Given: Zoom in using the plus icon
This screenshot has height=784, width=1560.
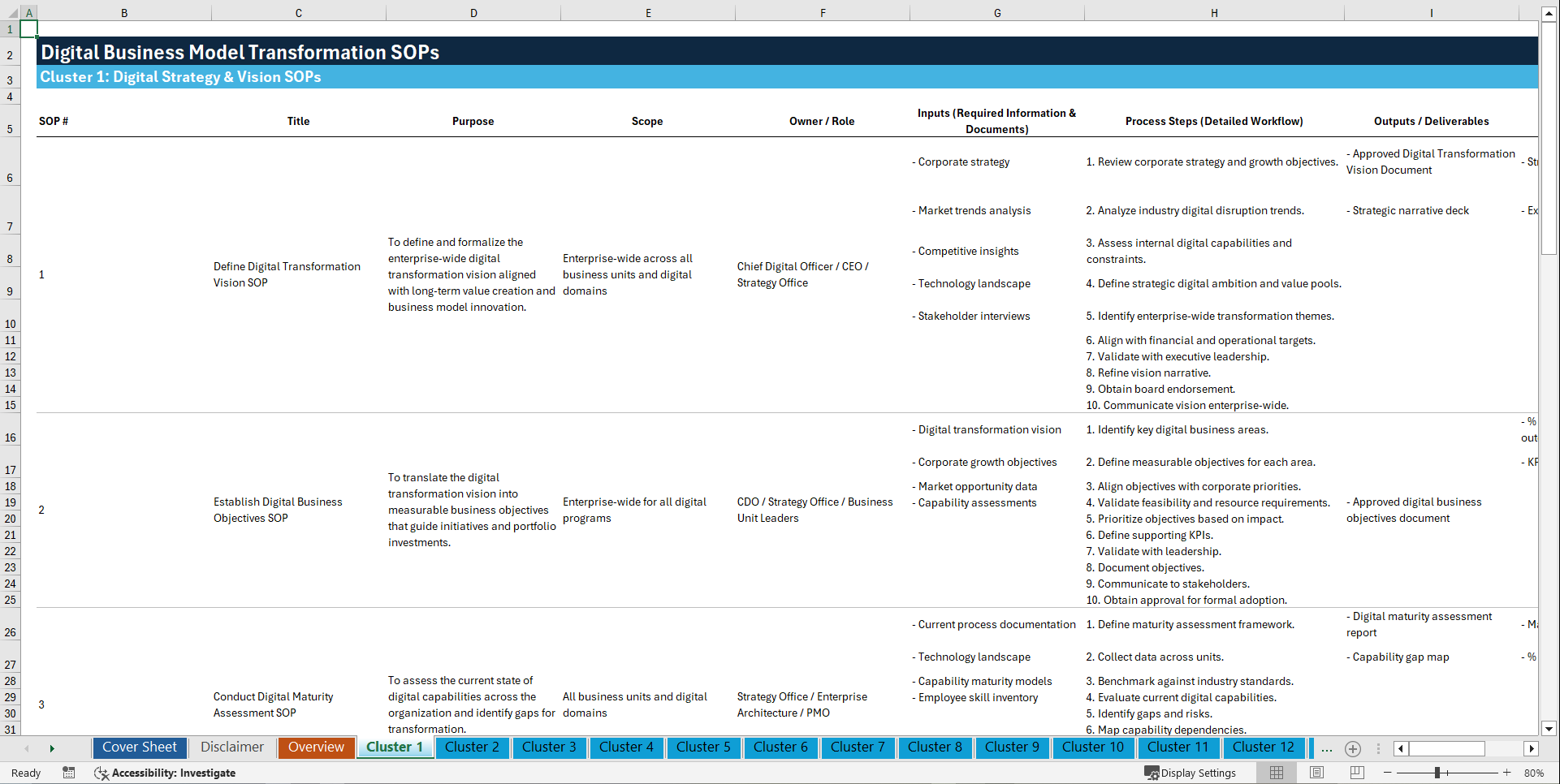Looking at the screenshot, I should (1508, 773).
